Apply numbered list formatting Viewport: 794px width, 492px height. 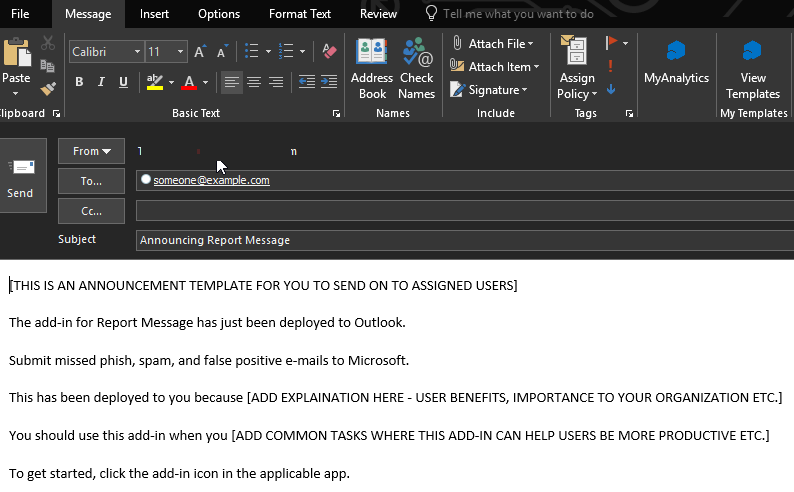coord(286,51)
